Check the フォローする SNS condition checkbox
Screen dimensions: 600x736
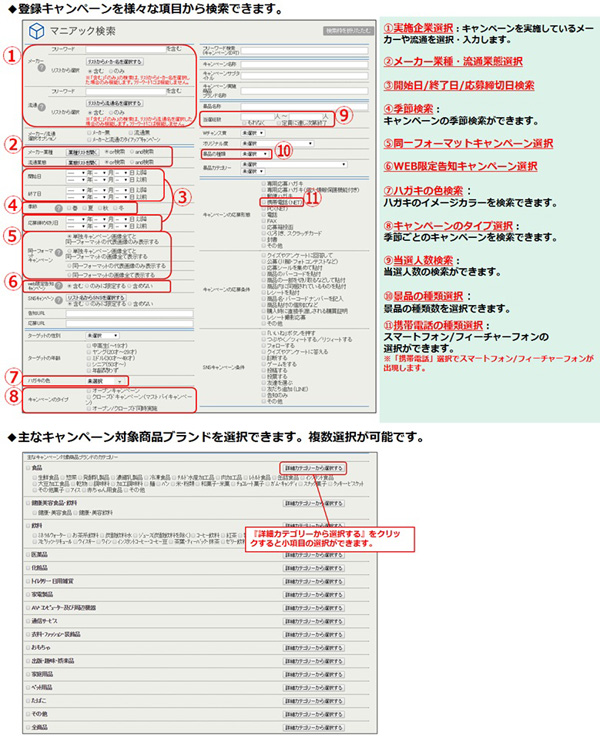[x=264, y=345]
